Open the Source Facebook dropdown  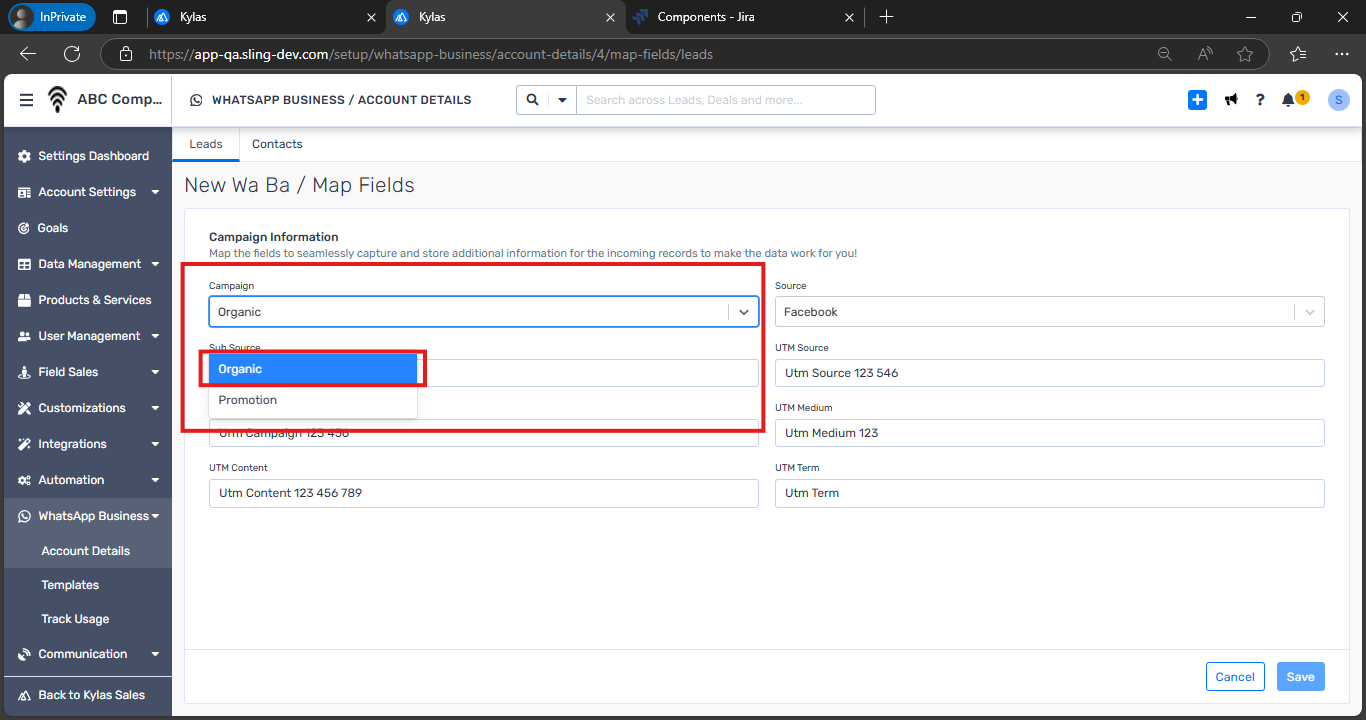(1049, 312)
